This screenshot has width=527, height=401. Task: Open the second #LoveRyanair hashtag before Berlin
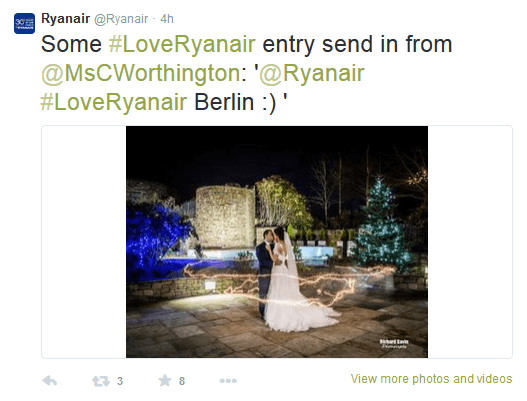click(114, 102)
